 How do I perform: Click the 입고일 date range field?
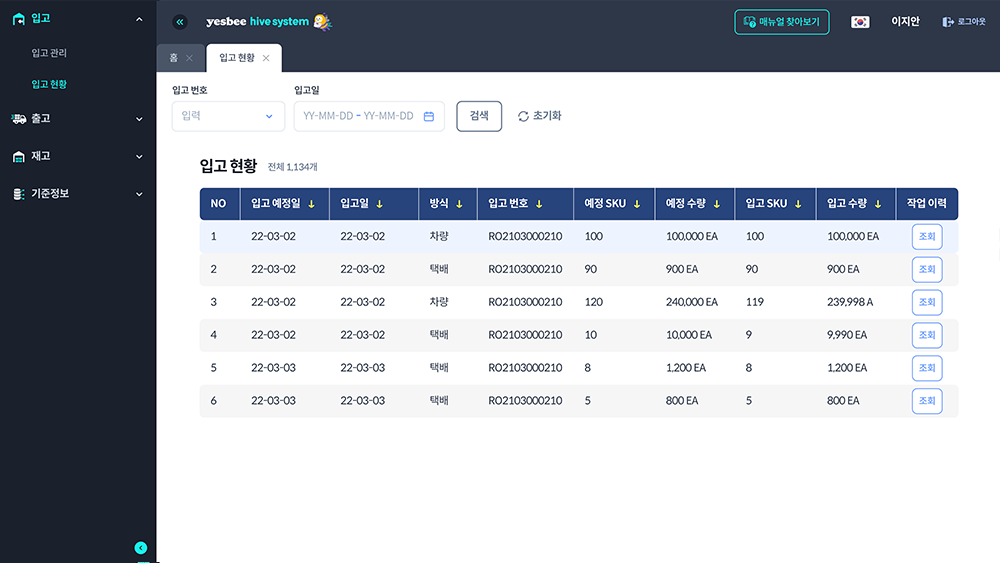pos(369,116)
